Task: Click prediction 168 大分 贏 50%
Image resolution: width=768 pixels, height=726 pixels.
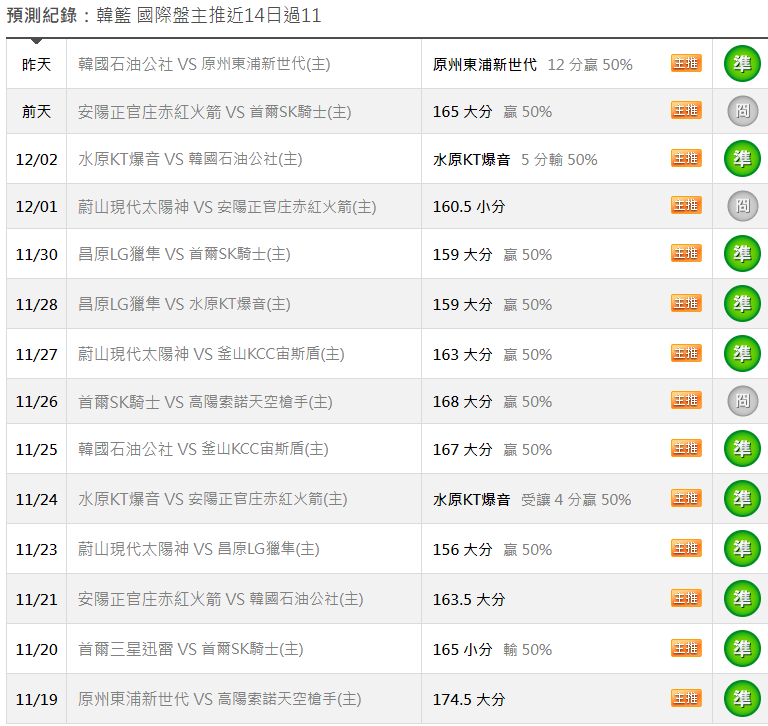Action: [x=492, y=402]
